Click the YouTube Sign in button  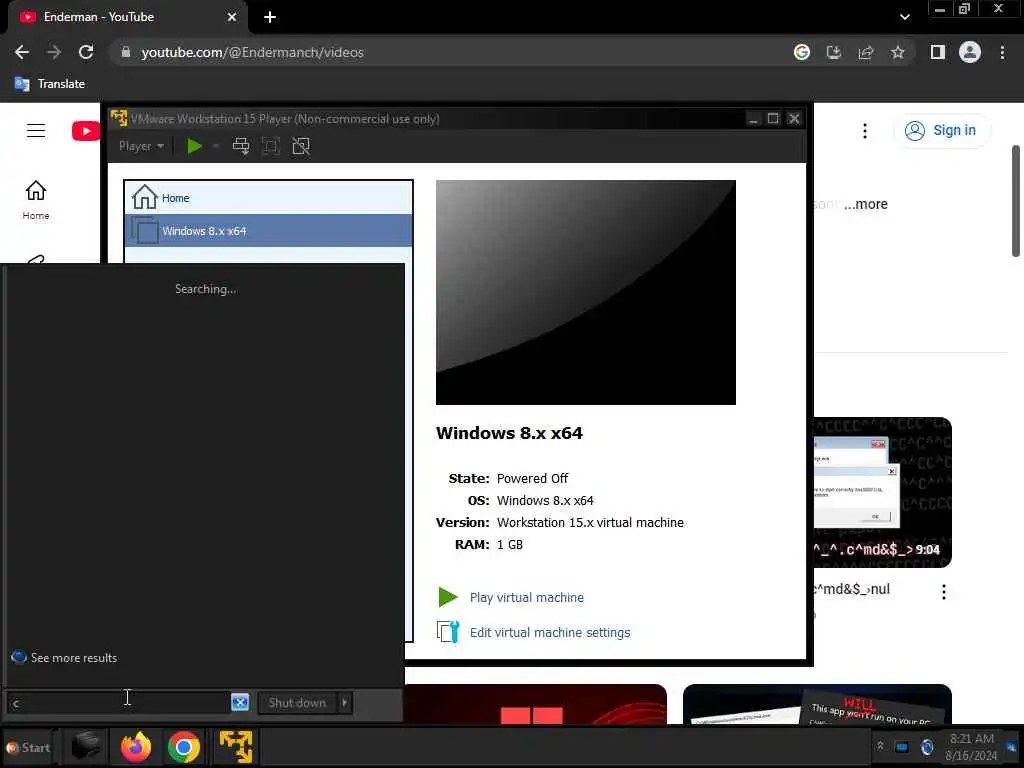tap(941, 131)
